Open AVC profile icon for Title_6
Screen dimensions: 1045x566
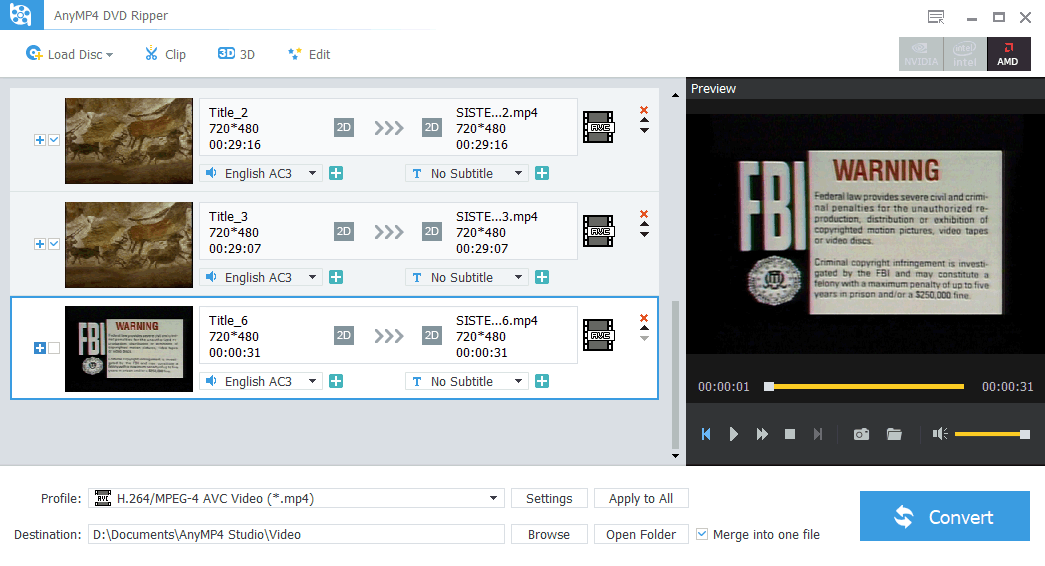[x=598, y=335]
